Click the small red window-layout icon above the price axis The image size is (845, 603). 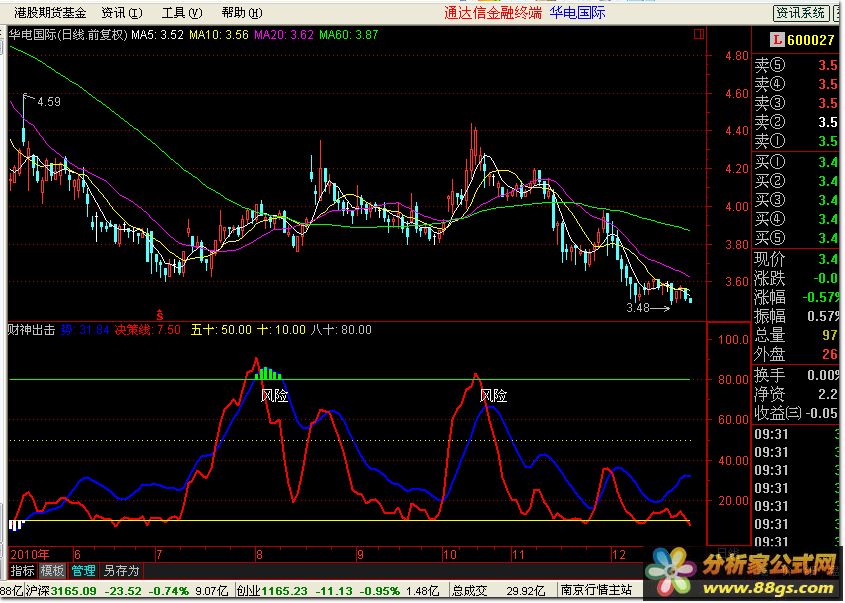tap(699, 34)
